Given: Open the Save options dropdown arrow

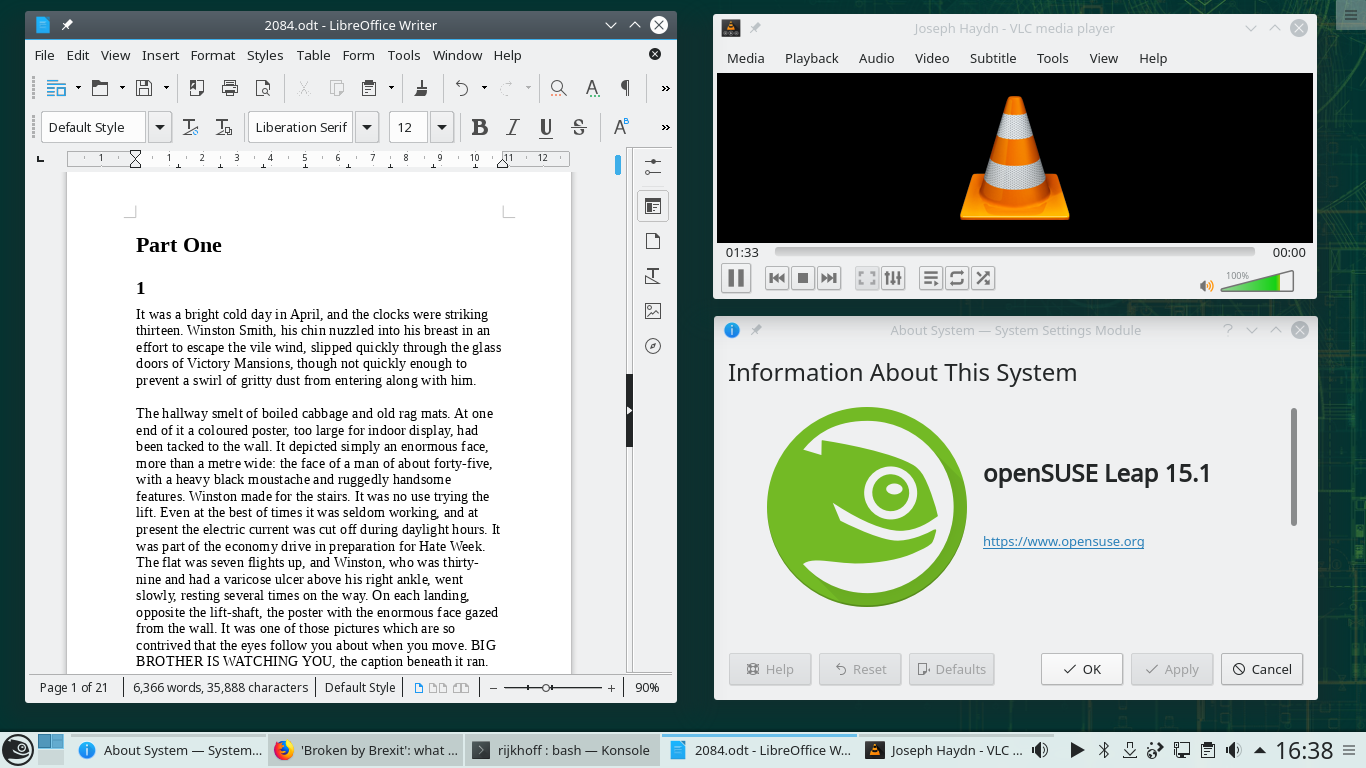Looking at the screenshot, I should coord(166,88).
